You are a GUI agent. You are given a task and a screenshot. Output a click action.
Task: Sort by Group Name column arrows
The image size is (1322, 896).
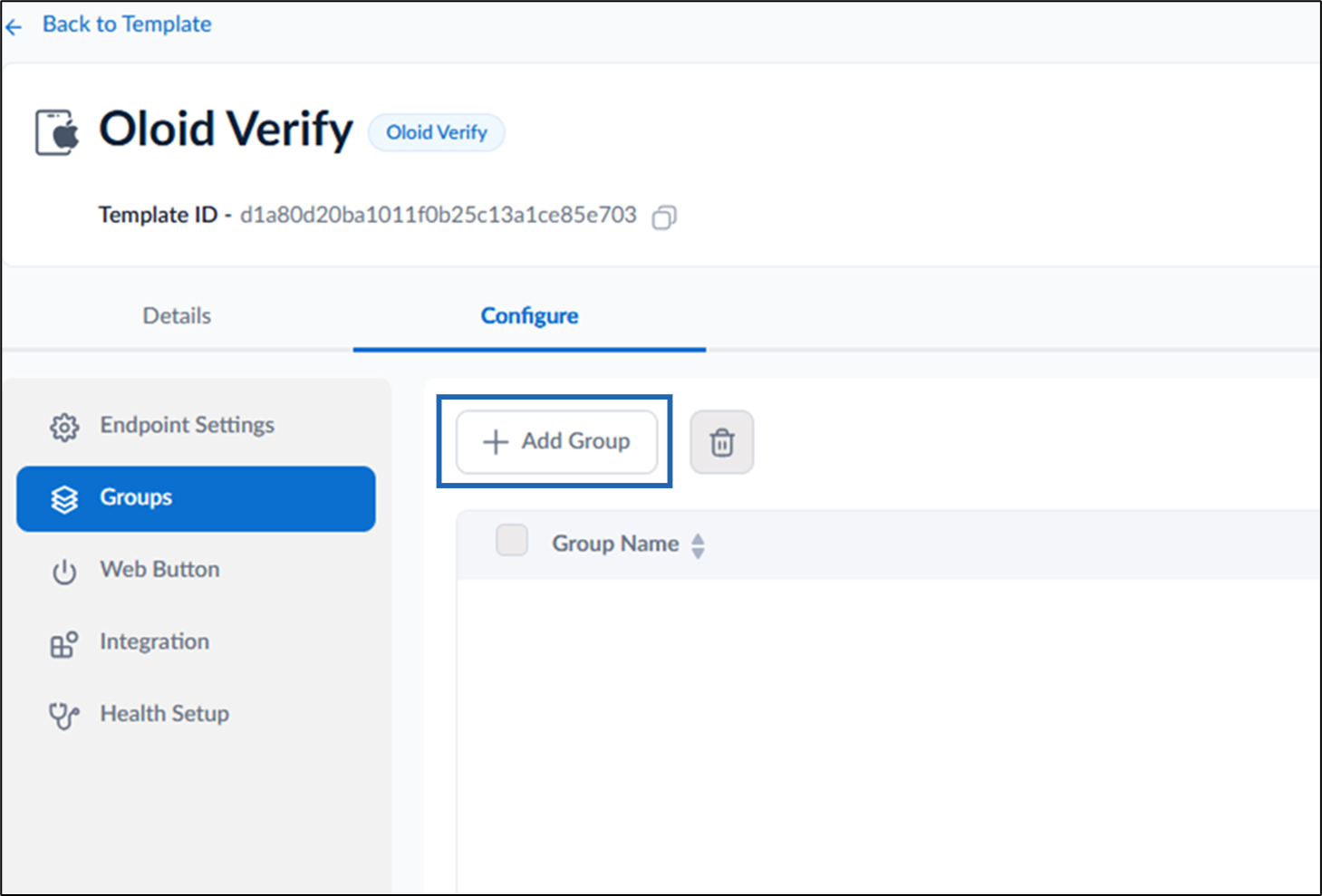point(698,545)
